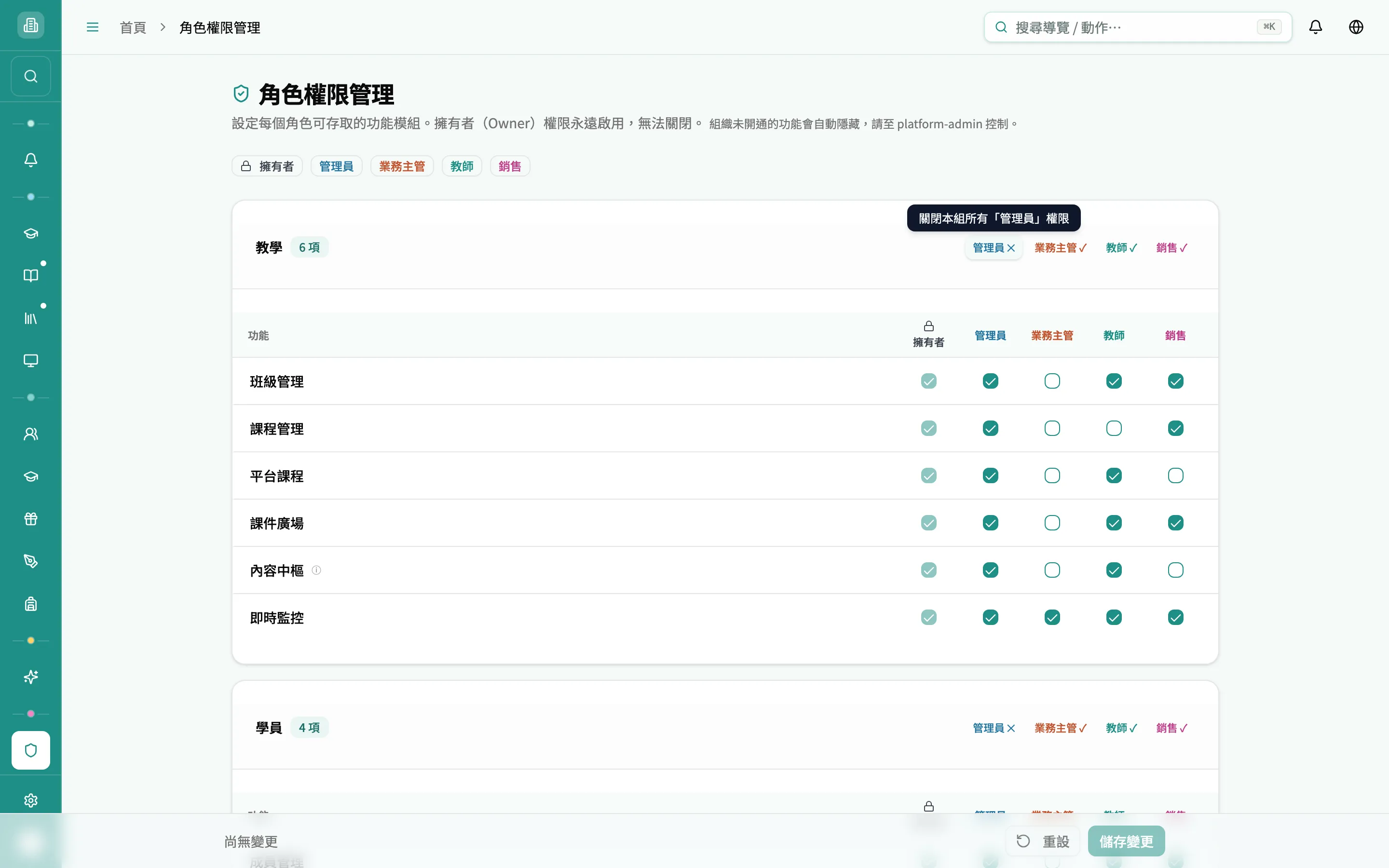This screenshot has width=1389, height=868.
Task: Click the 管理員 column header
Action: [990, 335]
